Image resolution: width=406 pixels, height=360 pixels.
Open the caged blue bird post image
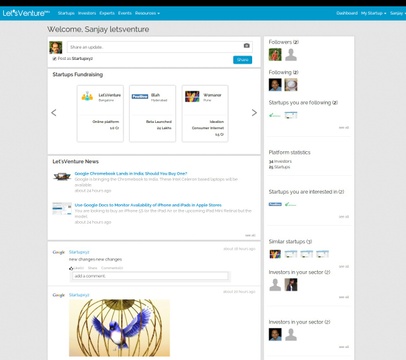pyautogui.click(x=119, y=328)
